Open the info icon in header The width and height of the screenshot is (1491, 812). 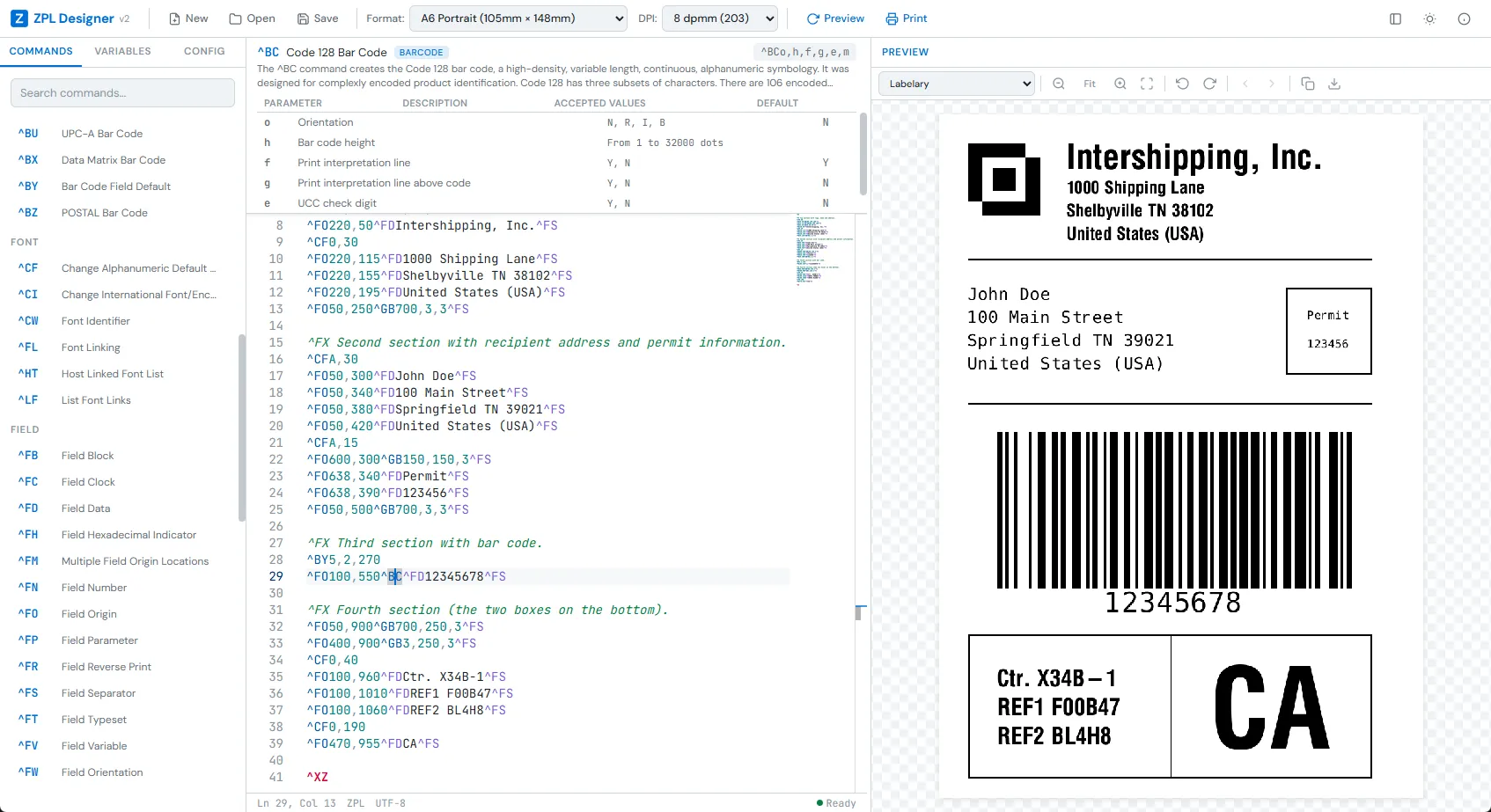[1464, 18]
